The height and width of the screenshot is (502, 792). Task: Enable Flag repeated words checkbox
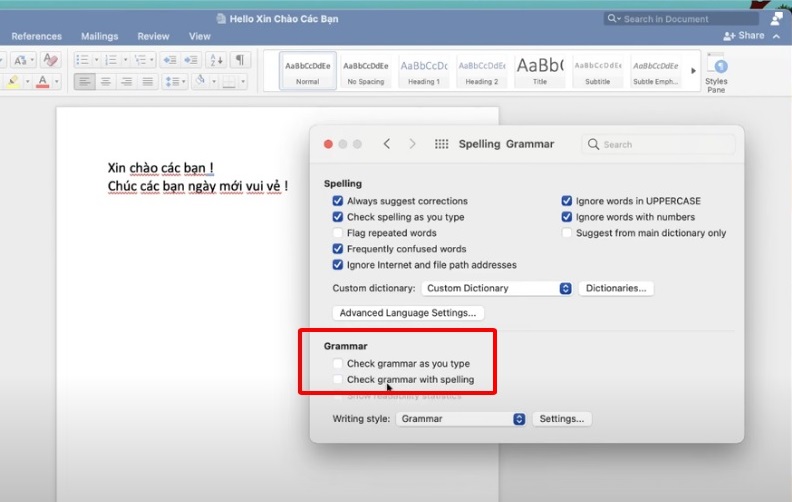(339, 233)
